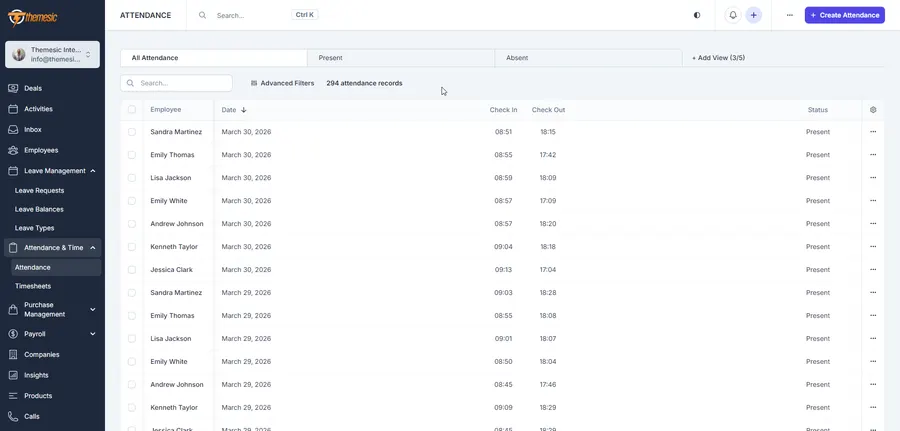This screenshot has height=431, width=900.
Task: Open Timesheets submenu item
Action: (33, 286)
